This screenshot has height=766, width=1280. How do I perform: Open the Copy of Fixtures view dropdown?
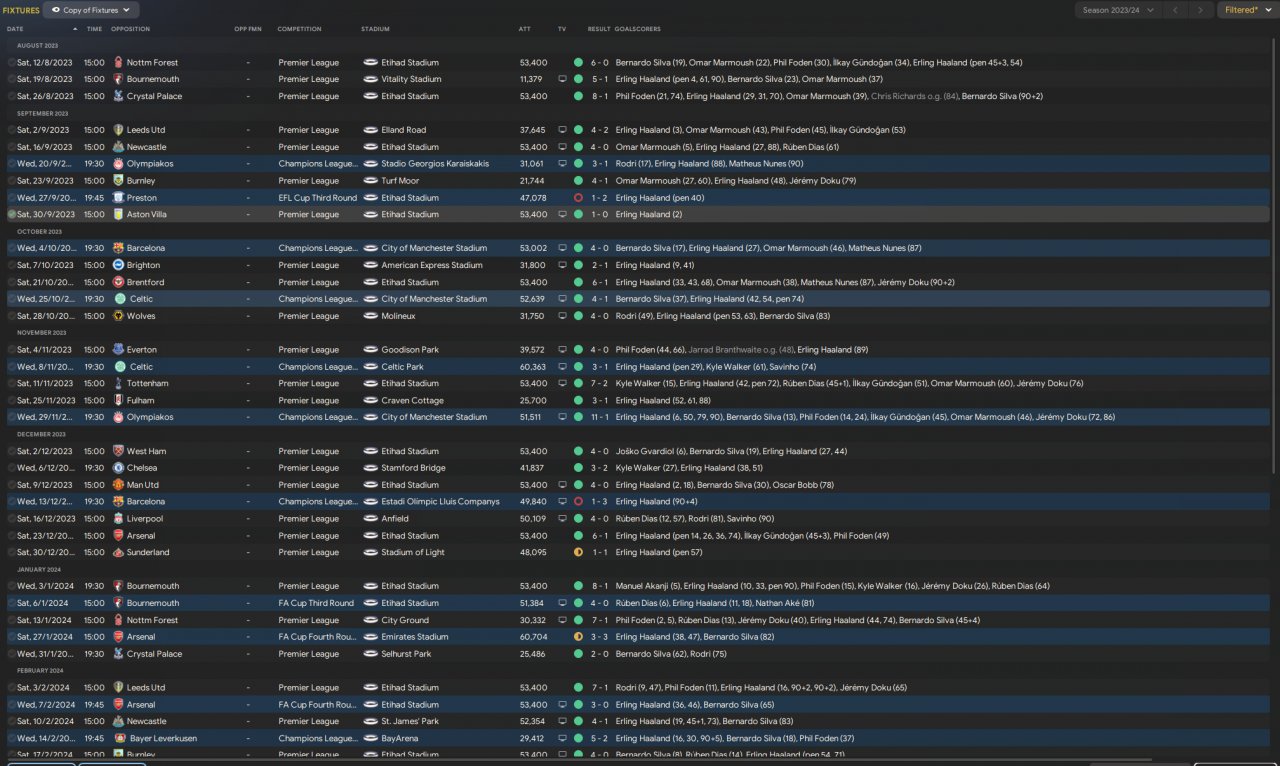(91, 10)
